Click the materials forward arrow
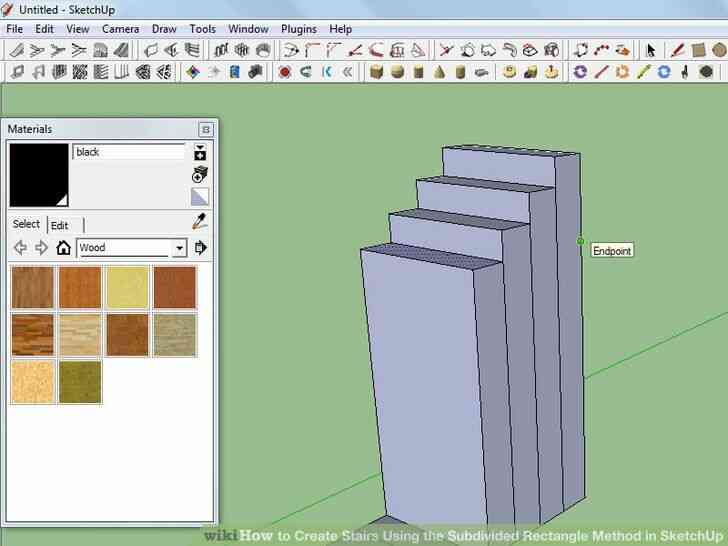Viewport: 728px width, 546px height. (x=41, y=247)
